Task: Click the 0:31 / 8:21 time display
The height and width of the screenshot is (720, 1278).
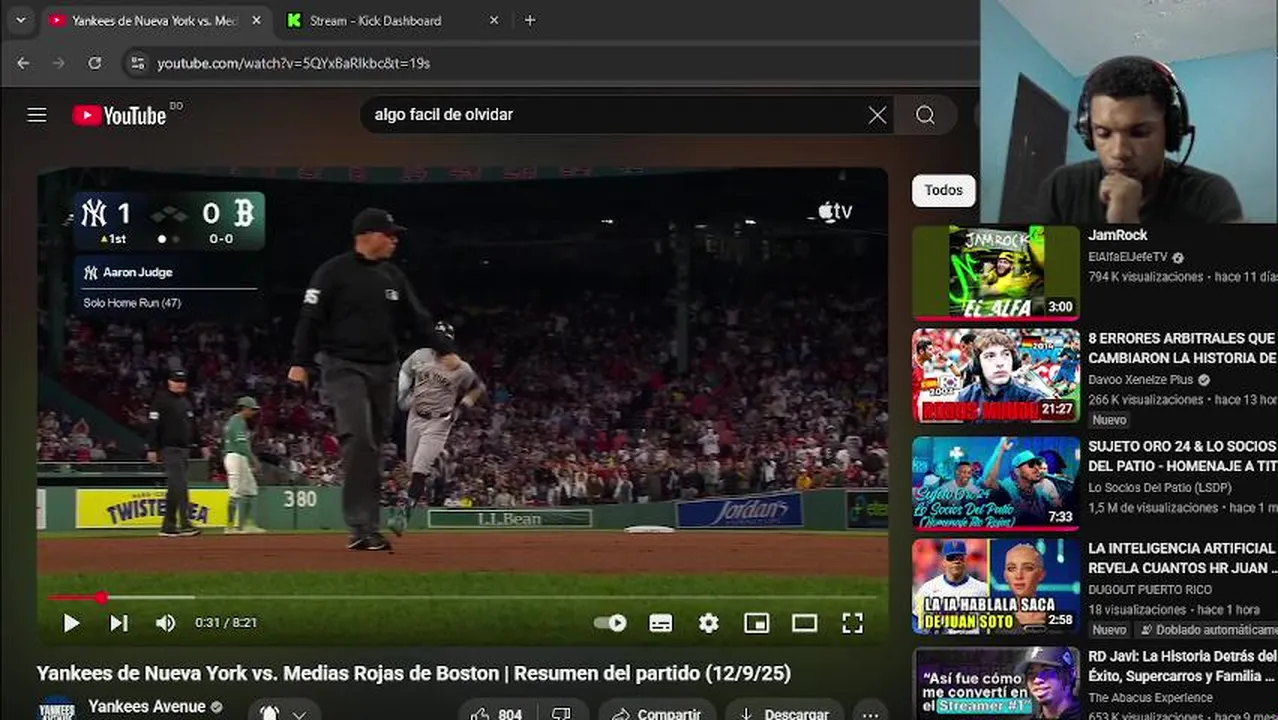Action: (x=226, y=623)
